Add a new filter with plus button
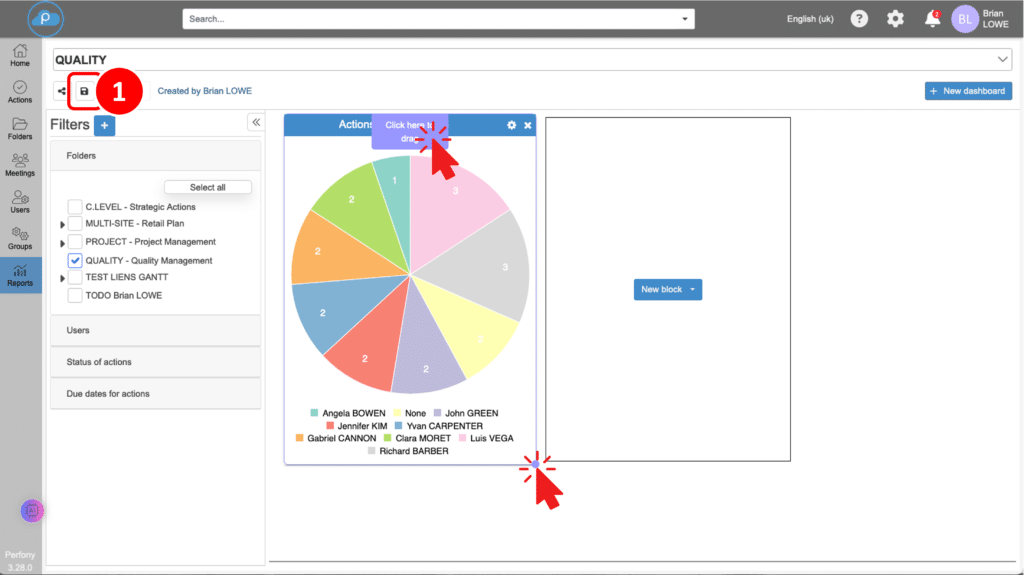The image size is (1024, 575). [105, 125]
